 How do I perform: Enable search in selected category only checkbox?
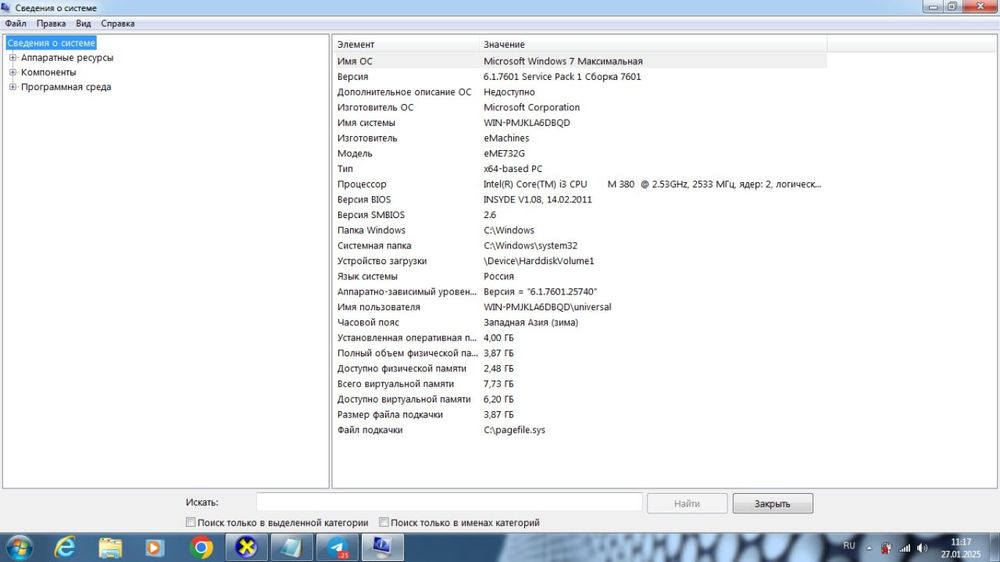[x=190, y=522]
